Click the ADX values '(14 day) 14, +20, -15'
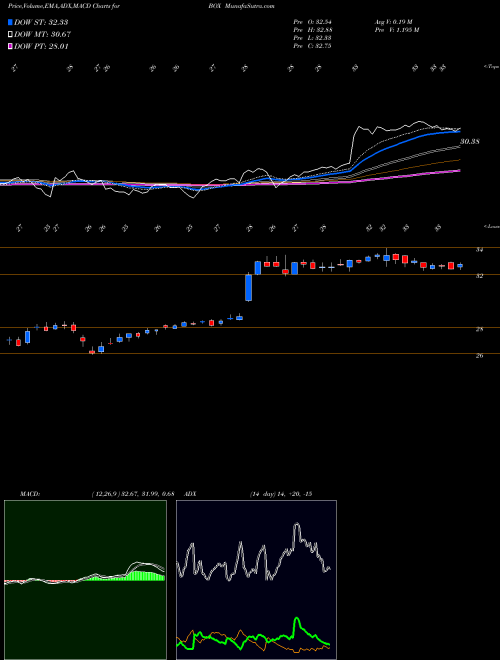The height and width of the screenshot is (660, 500). (280, 494)
